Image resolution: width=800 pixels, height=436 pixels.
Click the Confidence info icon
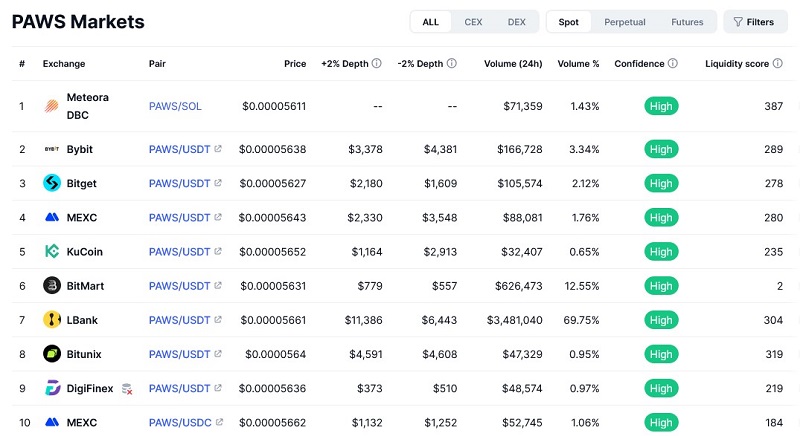tap(673, 63)
